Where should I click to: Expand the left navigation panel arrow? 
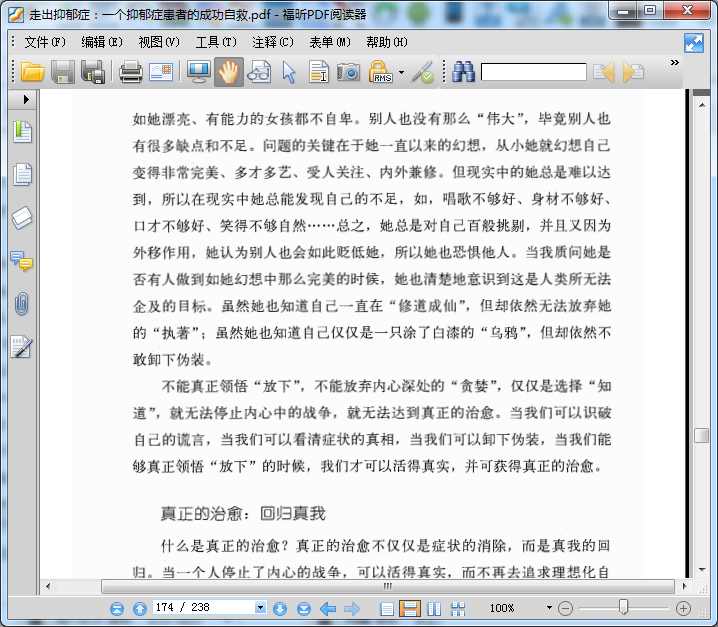(x=26, y=99)
